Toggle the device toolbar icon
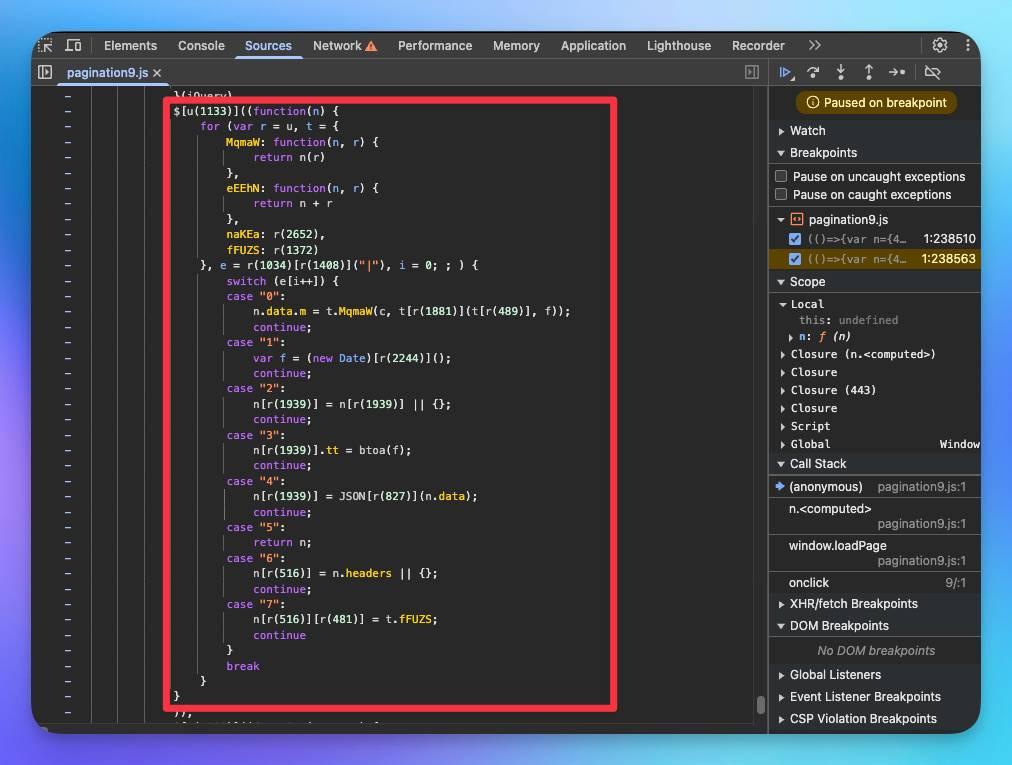The image size is (1012, 765). [74, 46]
